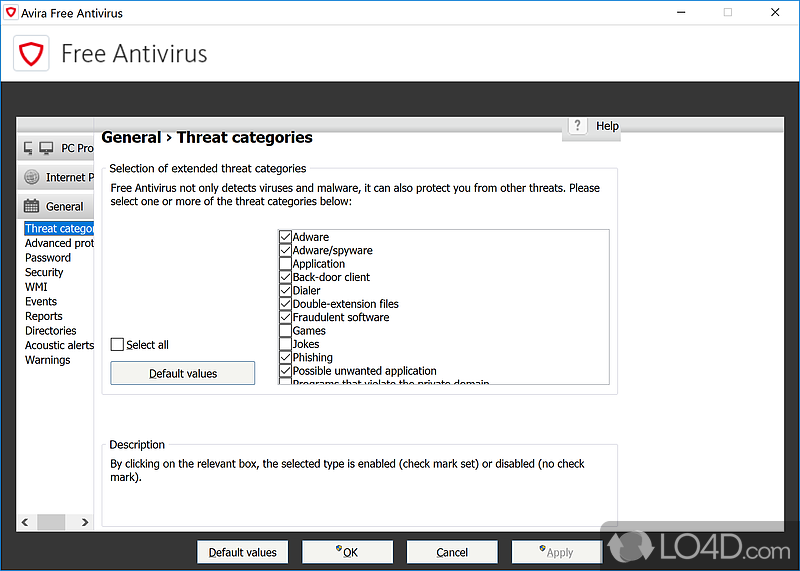Check the Jokes threat category
Viewport: 800px width, 571px height.
[x=286, y=344]
